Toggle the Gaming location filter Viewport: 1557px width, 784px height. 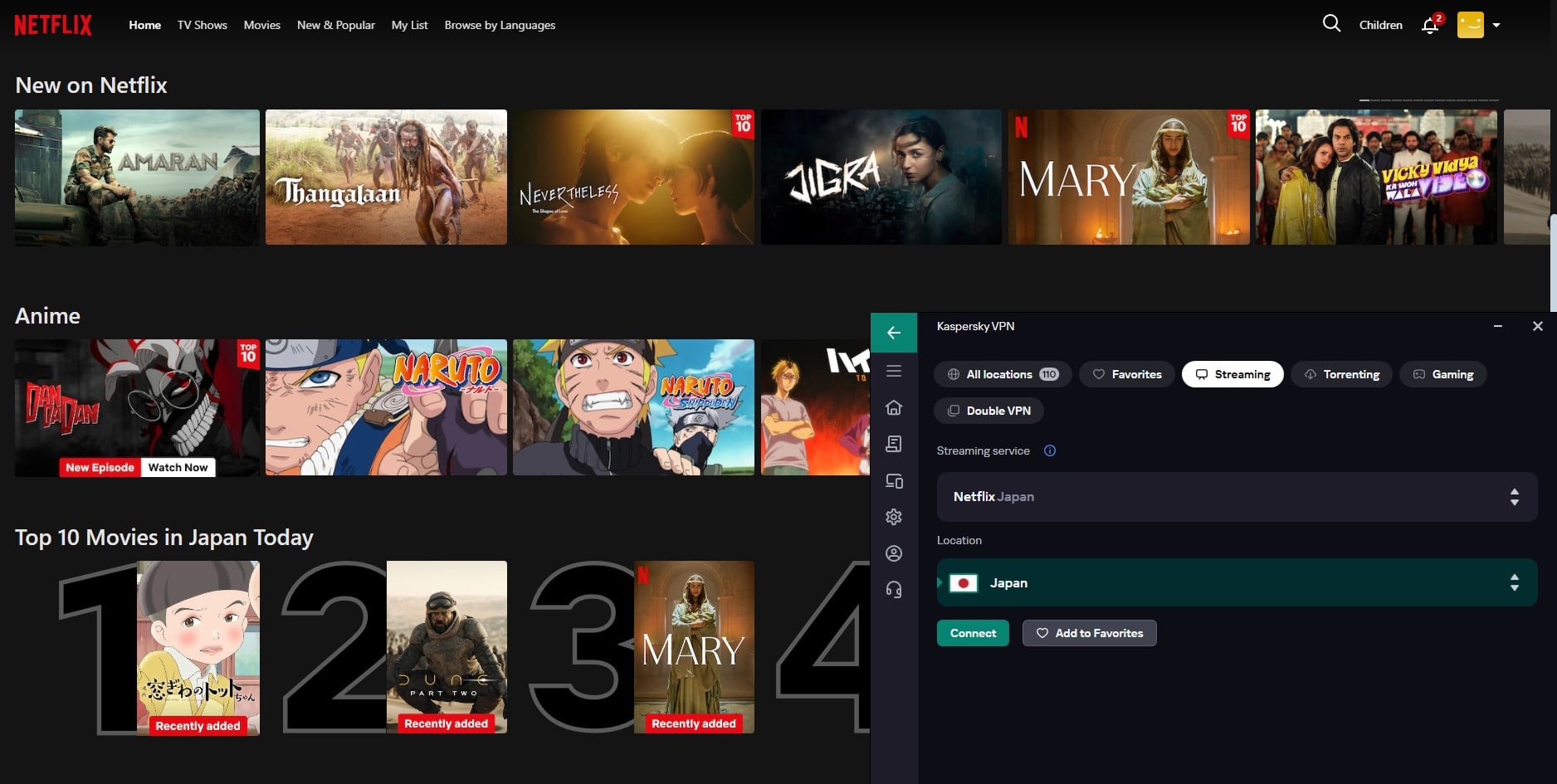(1443, 374)
